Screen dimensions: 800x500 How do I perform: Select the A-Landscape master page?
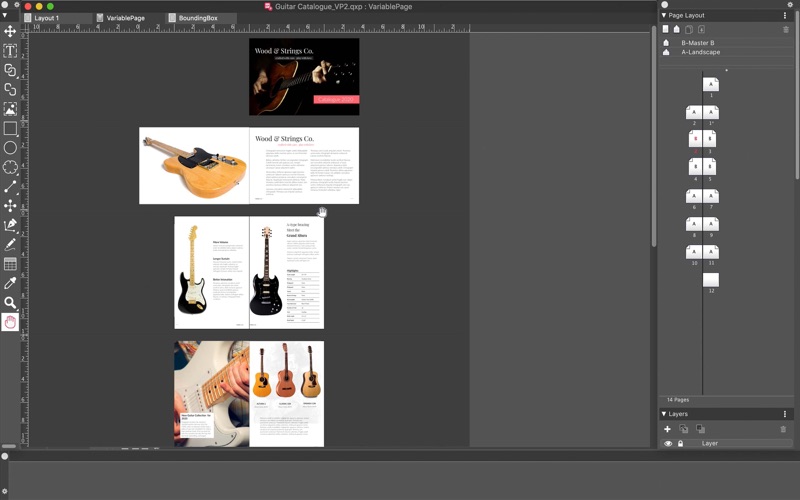coord(700,52)
